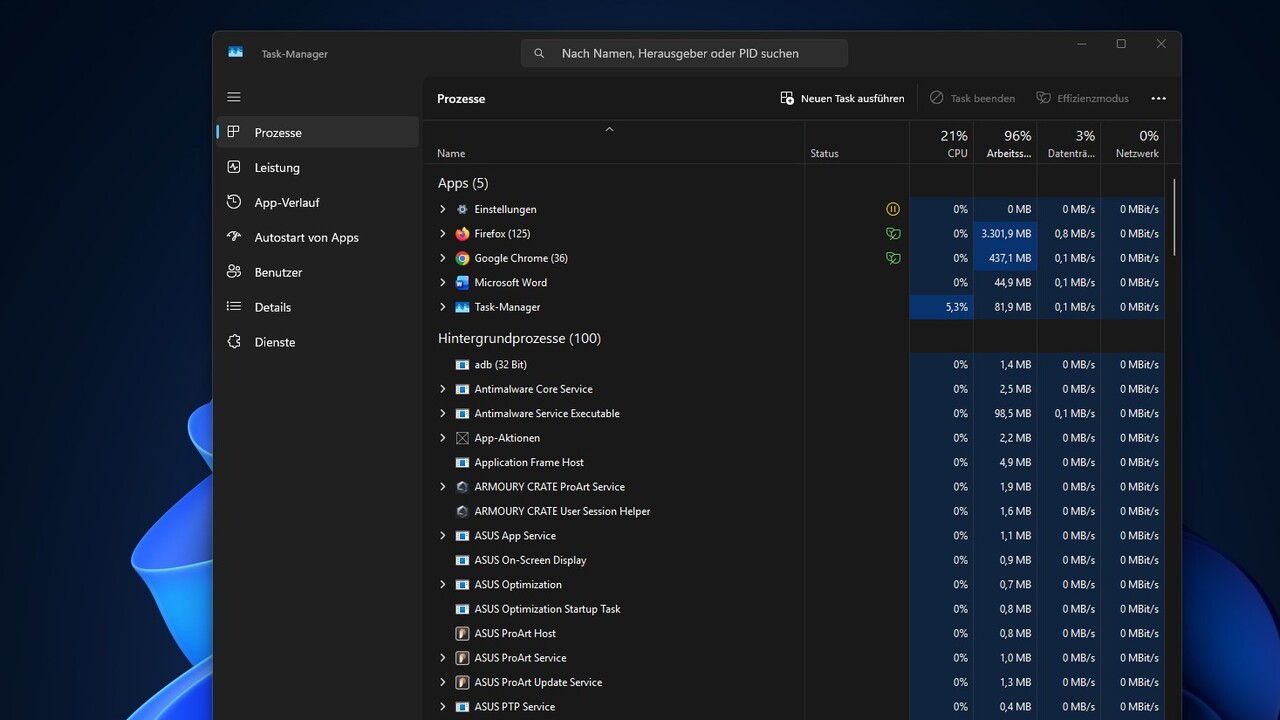The image size is (1280, 720).
Task: Click the pause status icon beside Einstellungen
Action: (893, 209)
